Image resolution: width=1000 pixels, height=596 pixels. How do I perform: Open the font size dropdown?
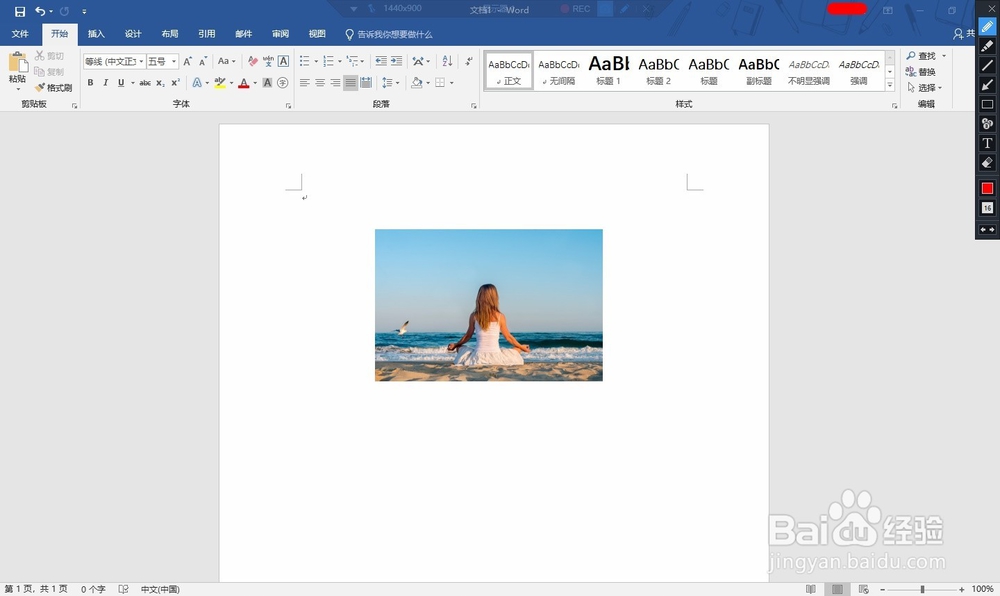coord(172,60)
